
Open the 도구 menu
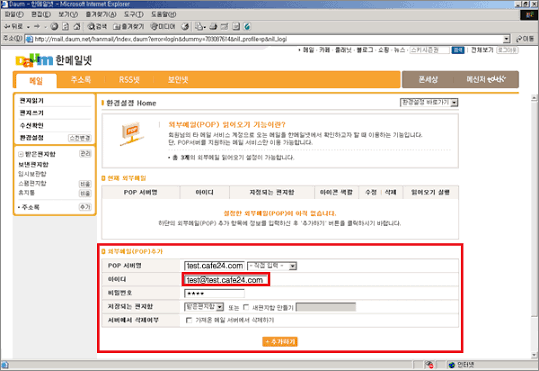click(134, 14)
